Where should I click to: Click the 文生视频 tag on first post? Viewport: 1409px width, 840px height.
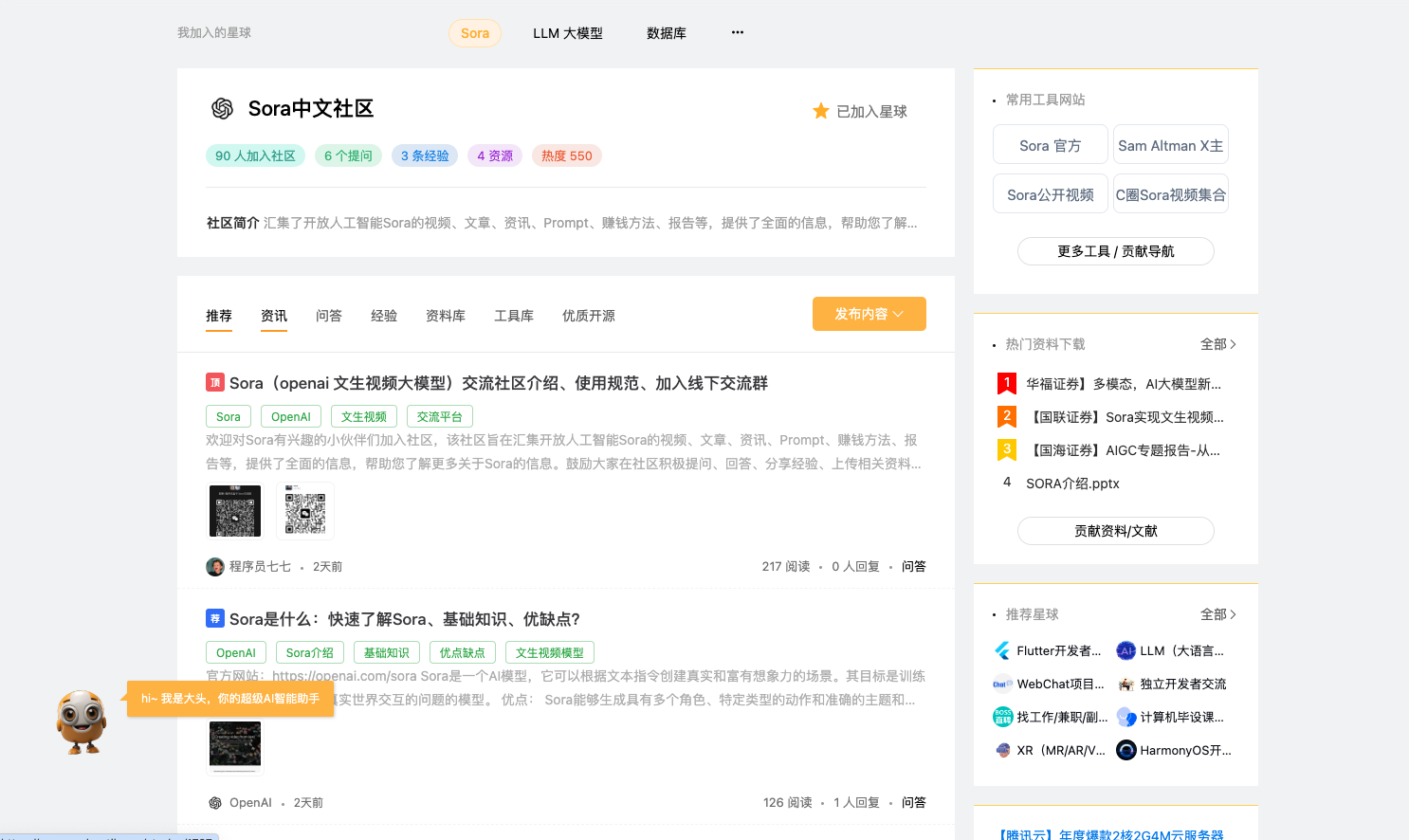(364, 416)
